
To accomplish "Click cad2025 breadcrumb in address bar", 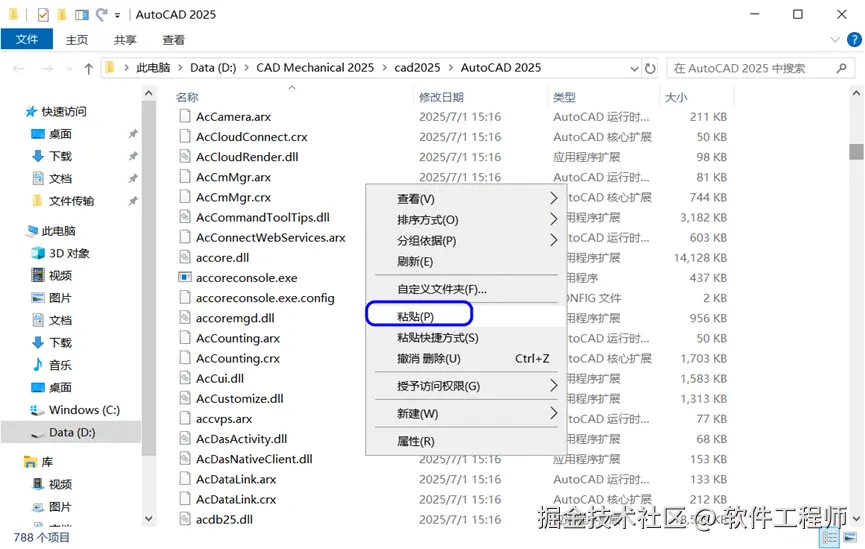I will [417, 68].
